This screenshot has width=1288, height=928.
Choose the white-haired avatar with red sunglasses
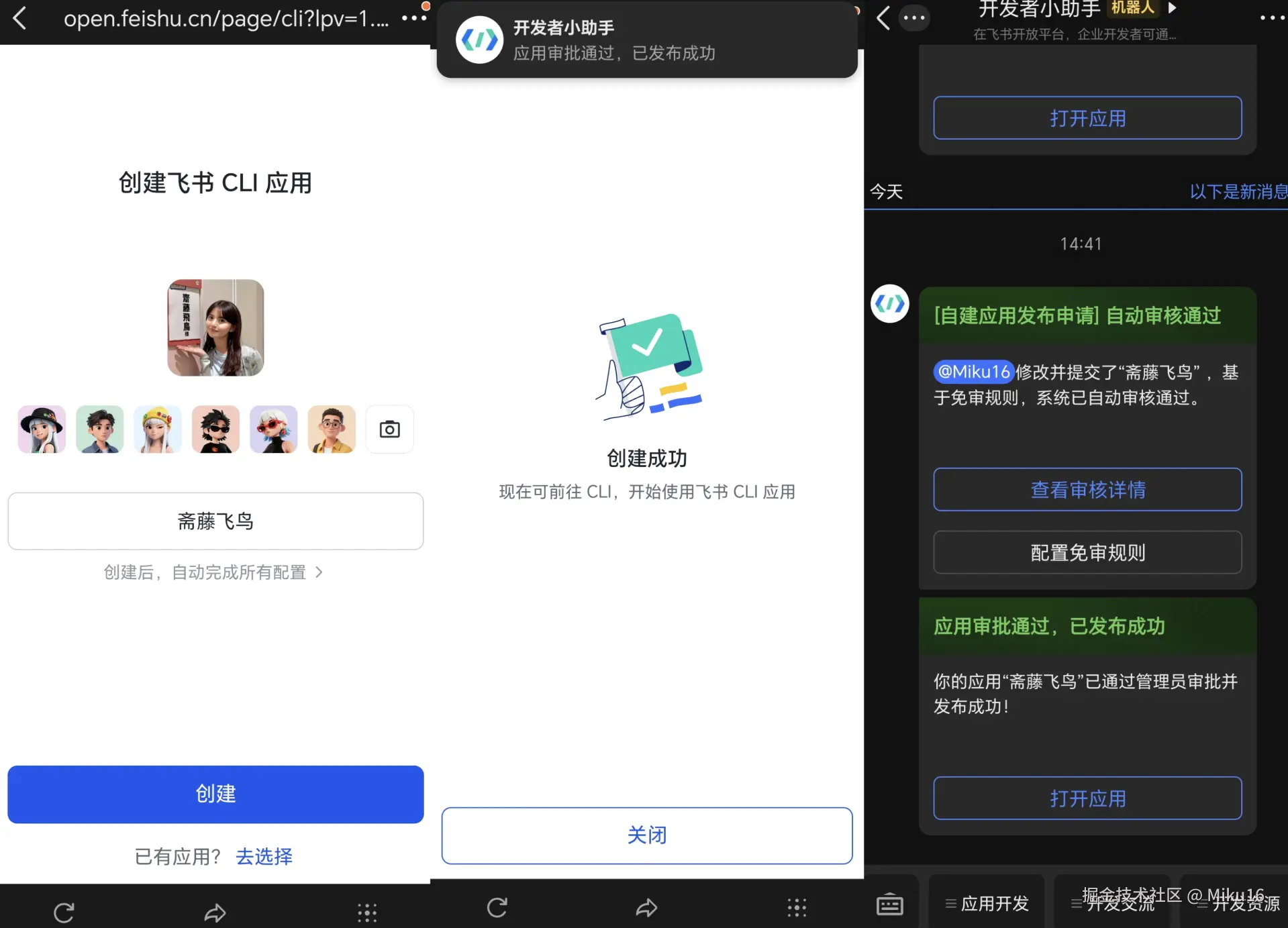coord(274,429)
